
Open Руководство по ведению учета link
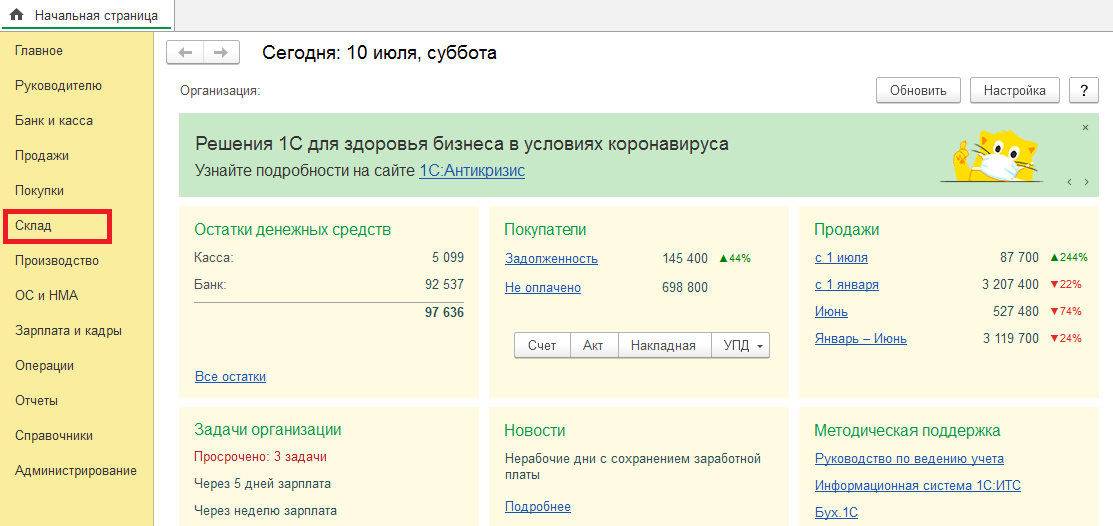coord(909,459)
